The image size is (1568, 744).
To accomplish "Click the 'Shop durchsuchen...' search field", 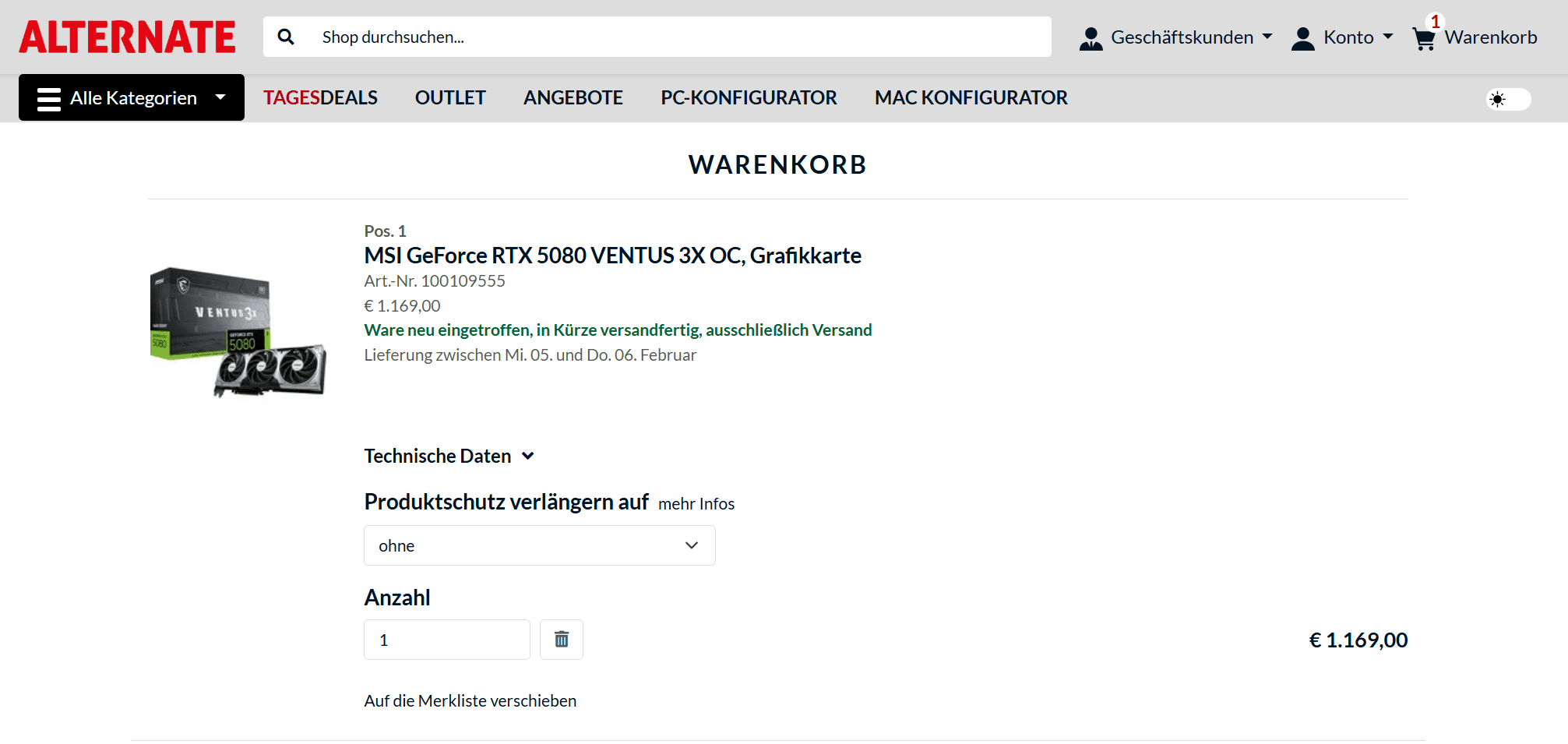I will pos(657,37).
